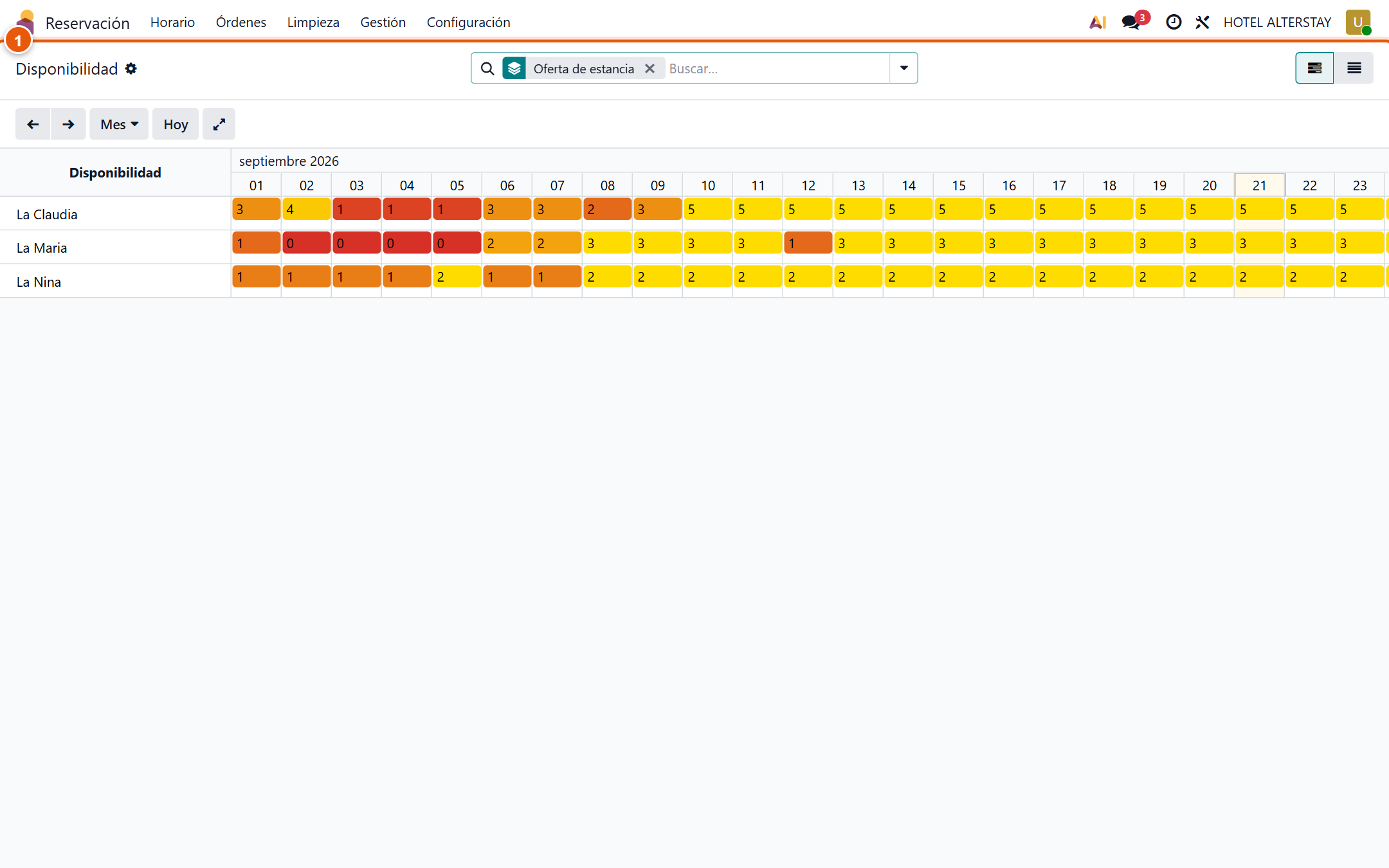Expand the Gantt view to full screen
This screenshot has height=868, width=1389.
pyautogui.click(x=219, y=124)
